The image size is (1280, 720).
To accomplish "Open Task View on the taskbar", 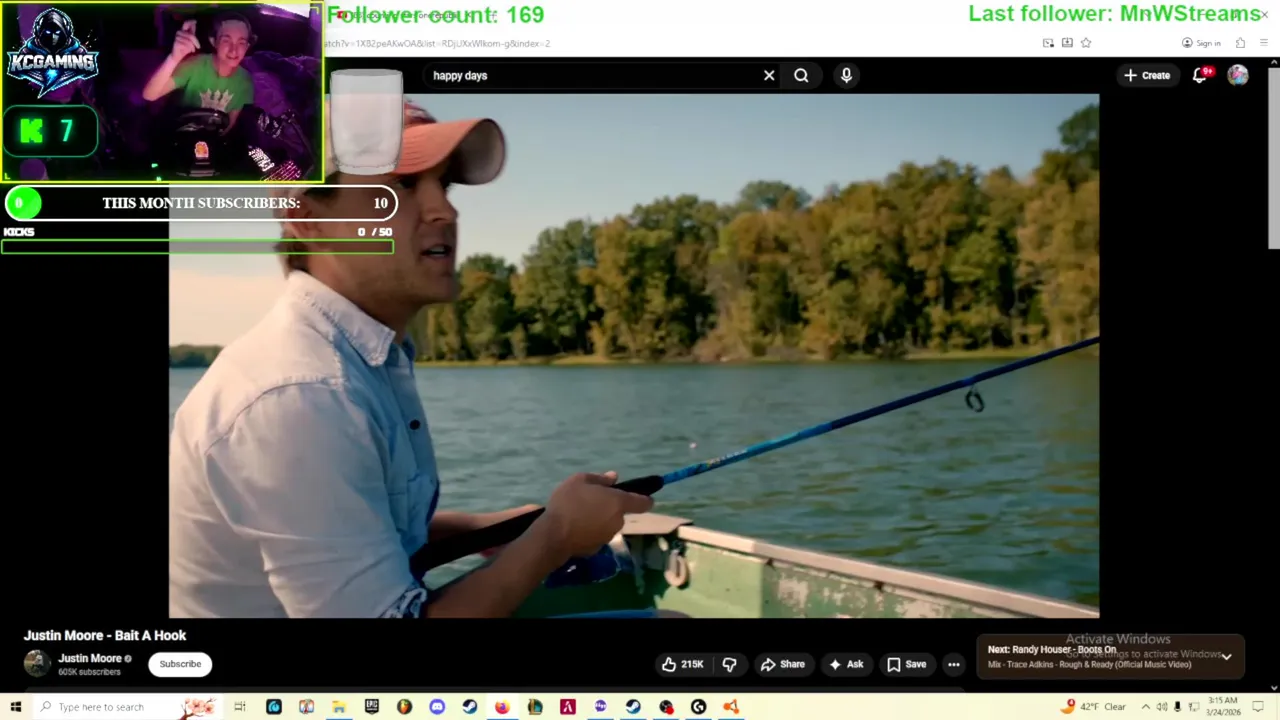I will (x=240, y=707).
